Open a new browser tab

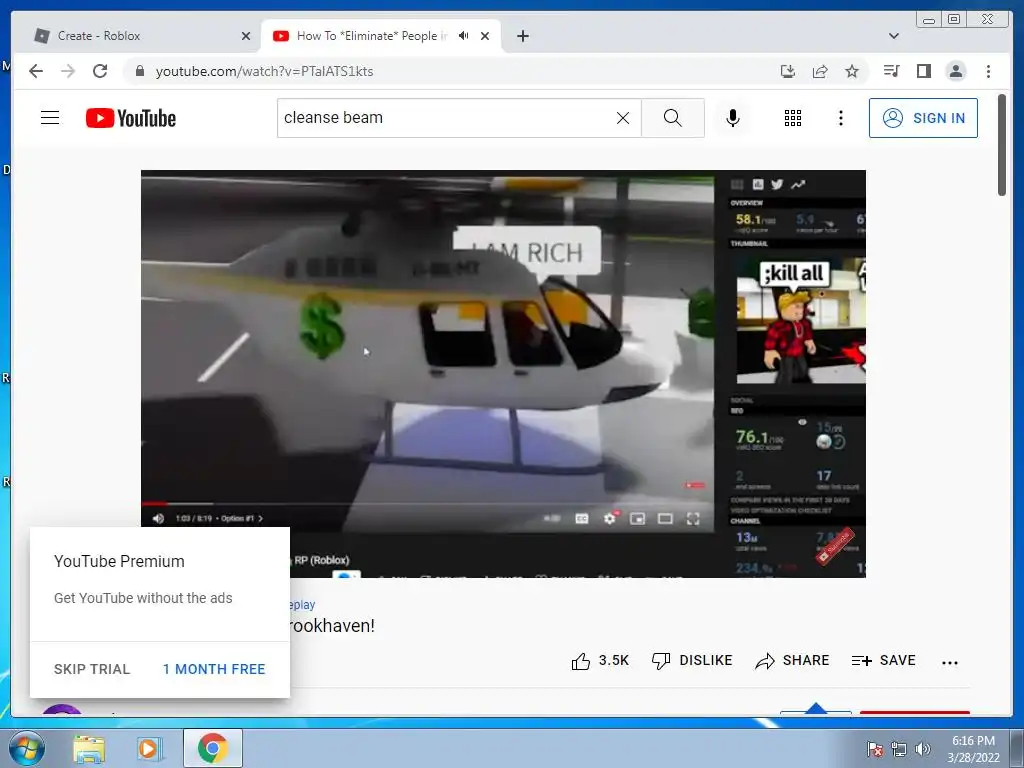522,36
